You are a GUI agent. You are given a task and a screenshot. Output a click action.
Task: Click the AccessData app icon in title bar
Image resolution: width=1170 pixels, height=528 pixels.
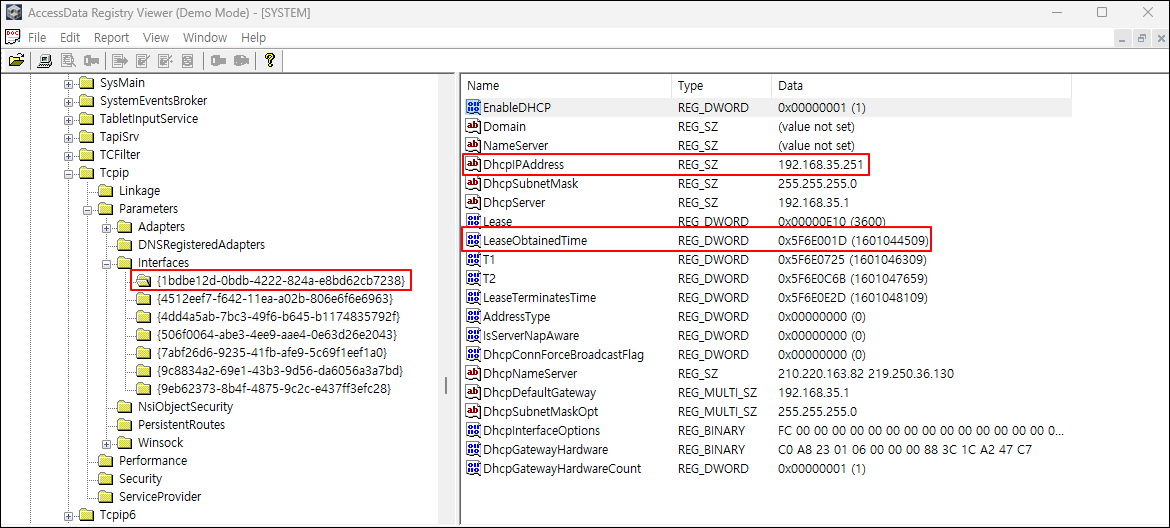click(x=13, y=13)
